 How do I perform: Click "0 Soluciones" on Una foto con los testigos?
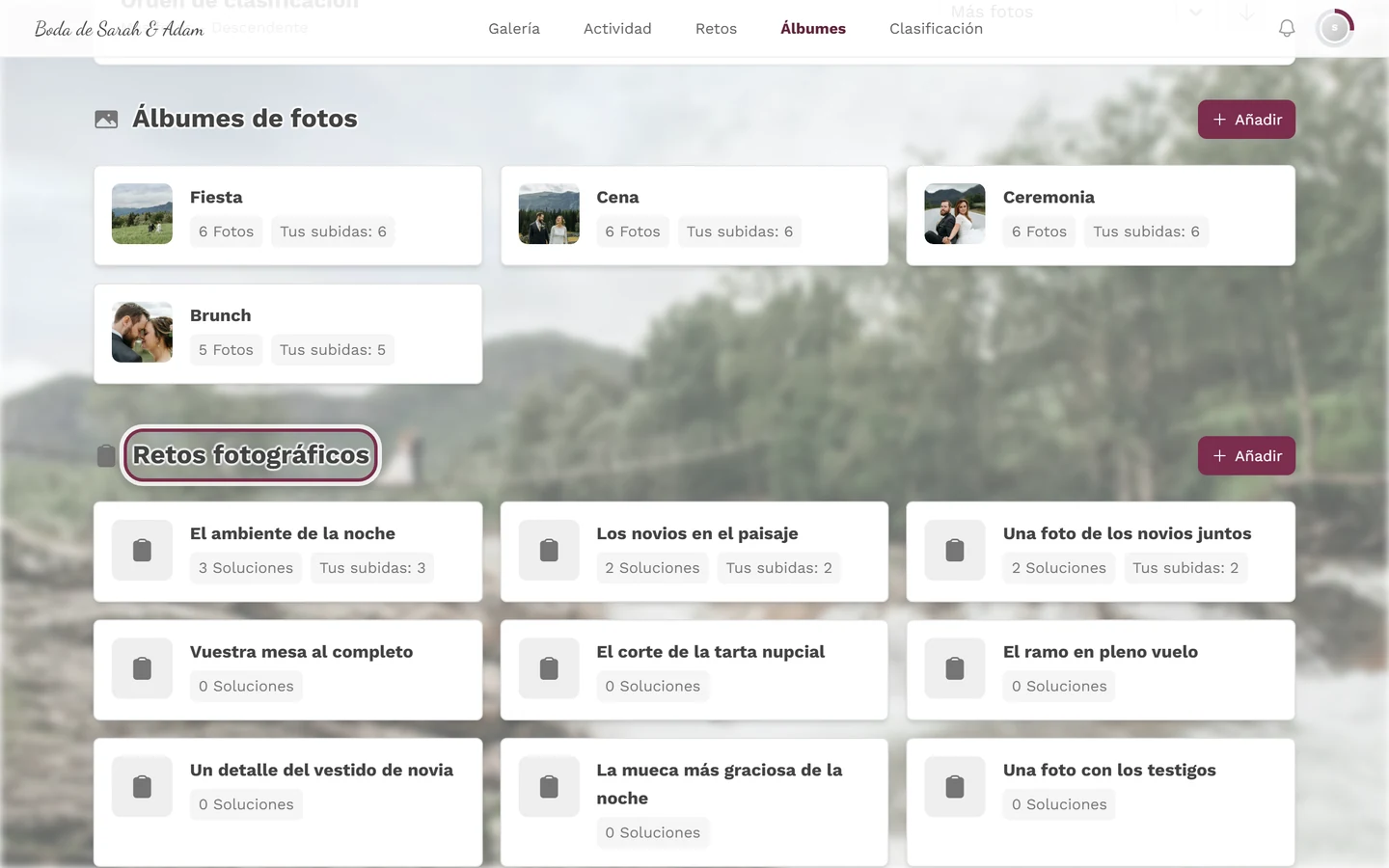(x=1059, y=804)
